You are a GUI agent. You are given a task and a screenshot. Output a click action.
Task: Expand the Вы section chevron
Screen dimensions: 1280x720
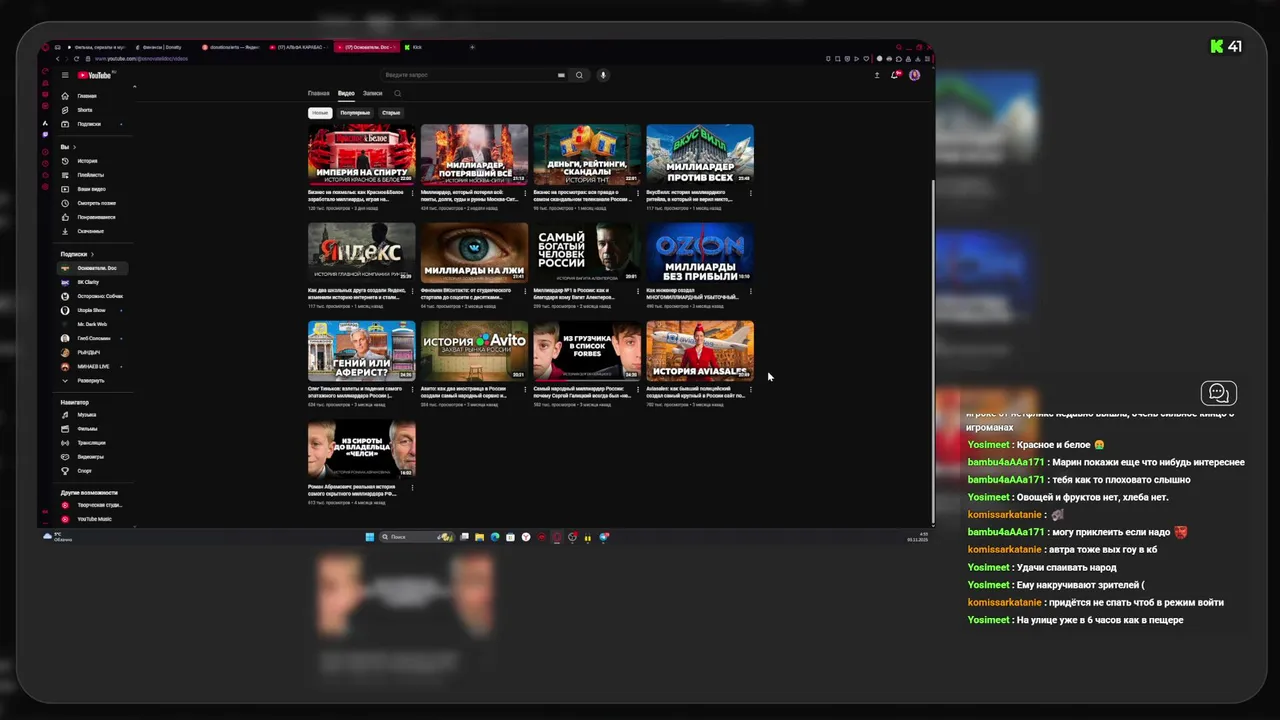click(74, 147)
